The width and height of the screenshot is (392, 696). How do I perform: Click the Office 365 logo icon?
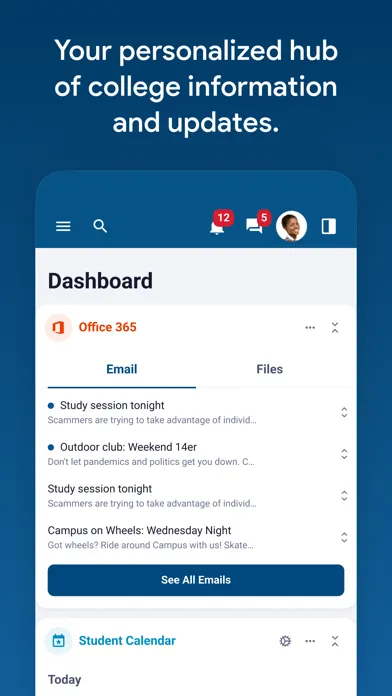(59, 328)
